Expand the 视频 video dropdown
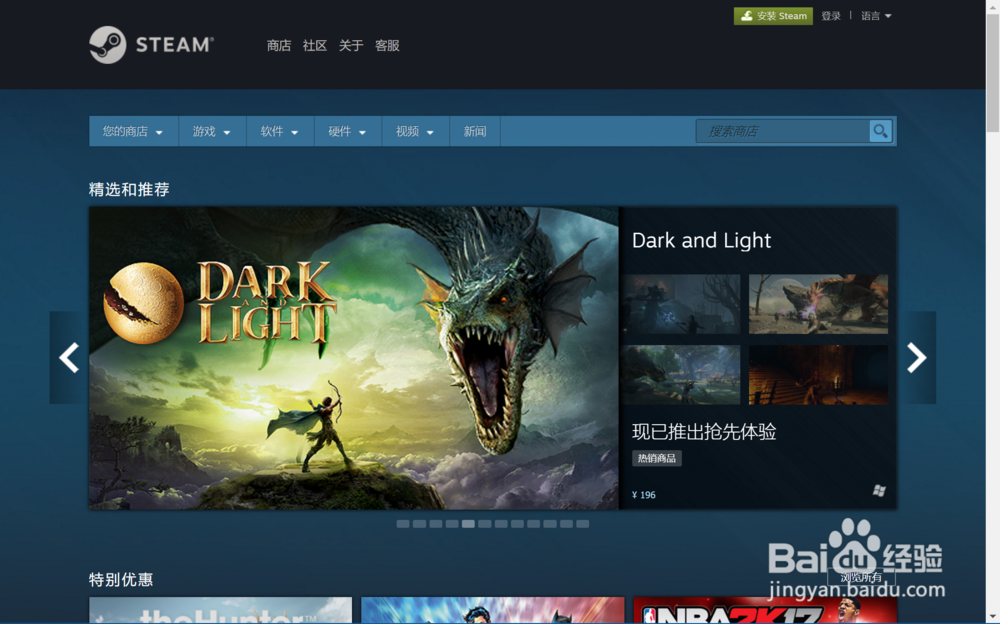Viewport: 1000px width, 624px height. pyautogui.click(x=415, y=131)
